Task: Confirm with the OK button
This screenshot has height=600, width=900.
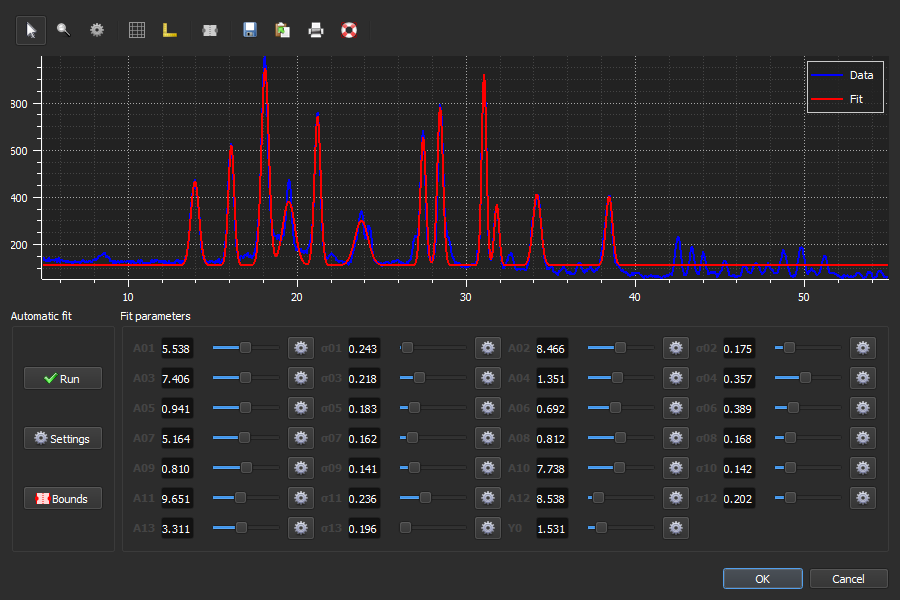Action: (x=763, y=579)
